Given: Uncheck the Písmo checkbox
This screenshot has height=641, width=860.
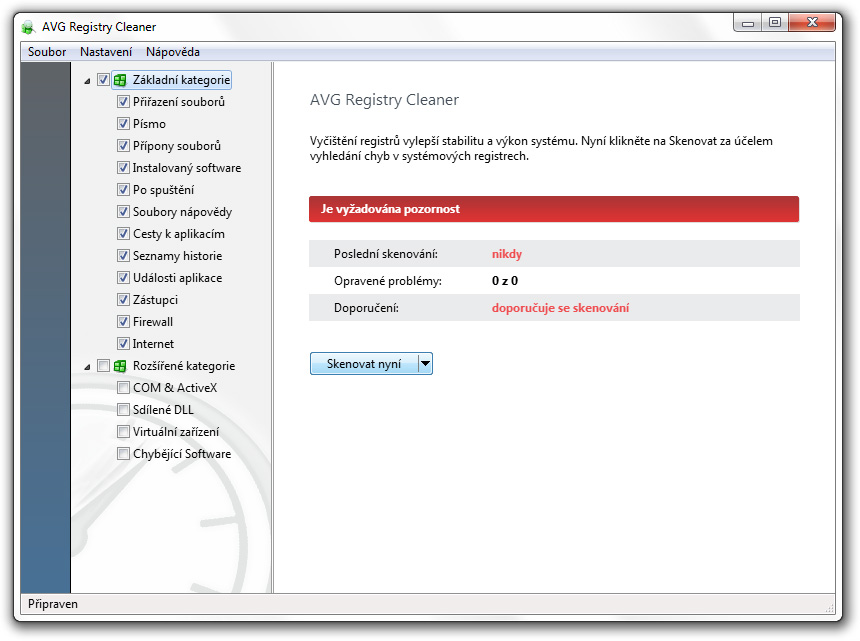Looking at the screenshot, I should coord(123,124).
